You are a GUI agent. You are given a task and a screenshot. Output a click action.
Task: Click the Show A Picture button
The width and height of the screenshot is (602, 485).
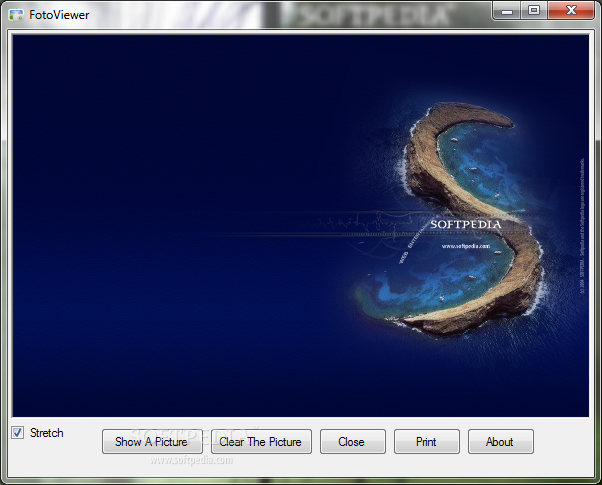tap(152, 442)
